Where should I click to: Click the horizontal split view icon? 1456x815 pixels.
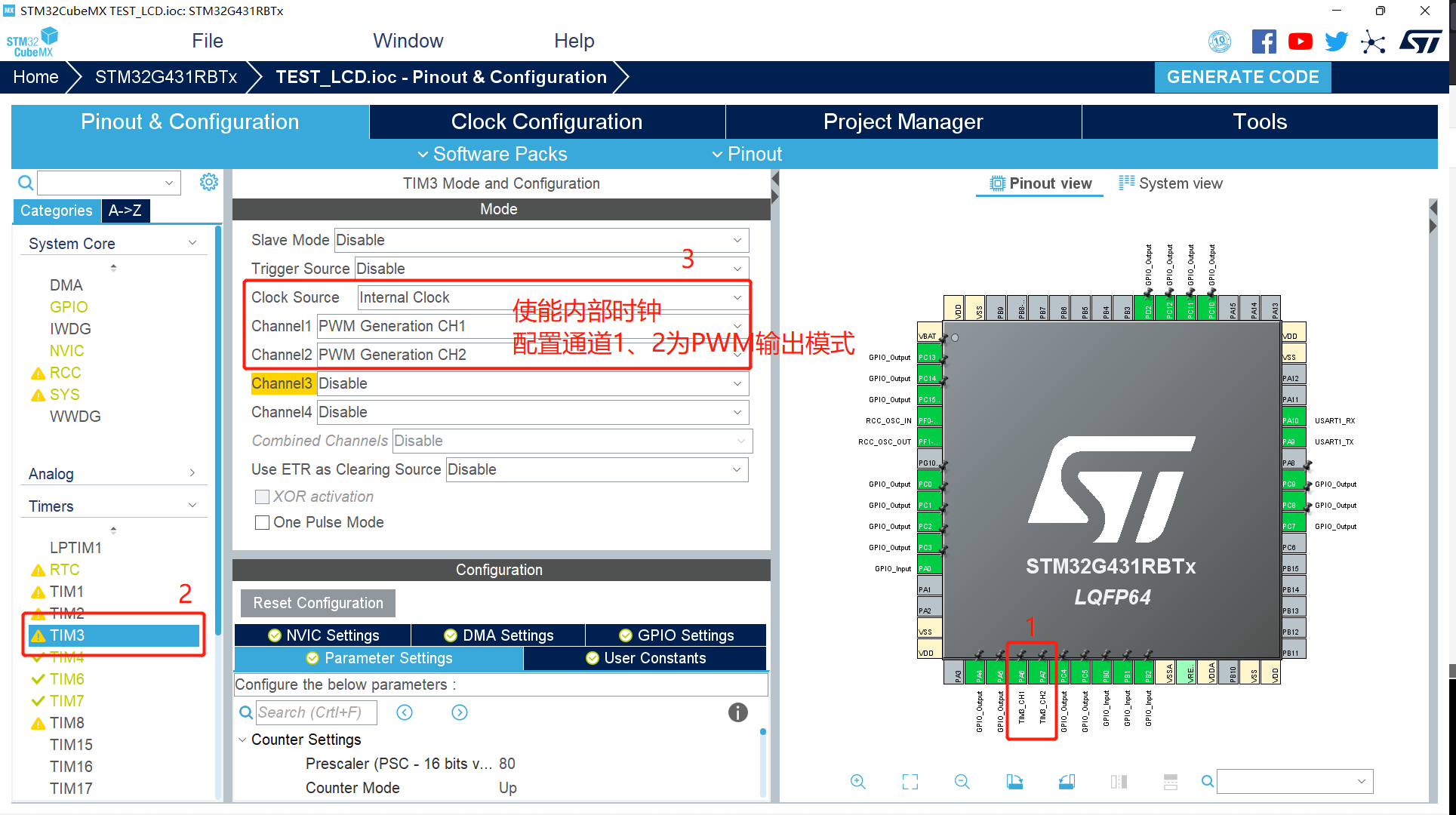(x=1171, y=782)
